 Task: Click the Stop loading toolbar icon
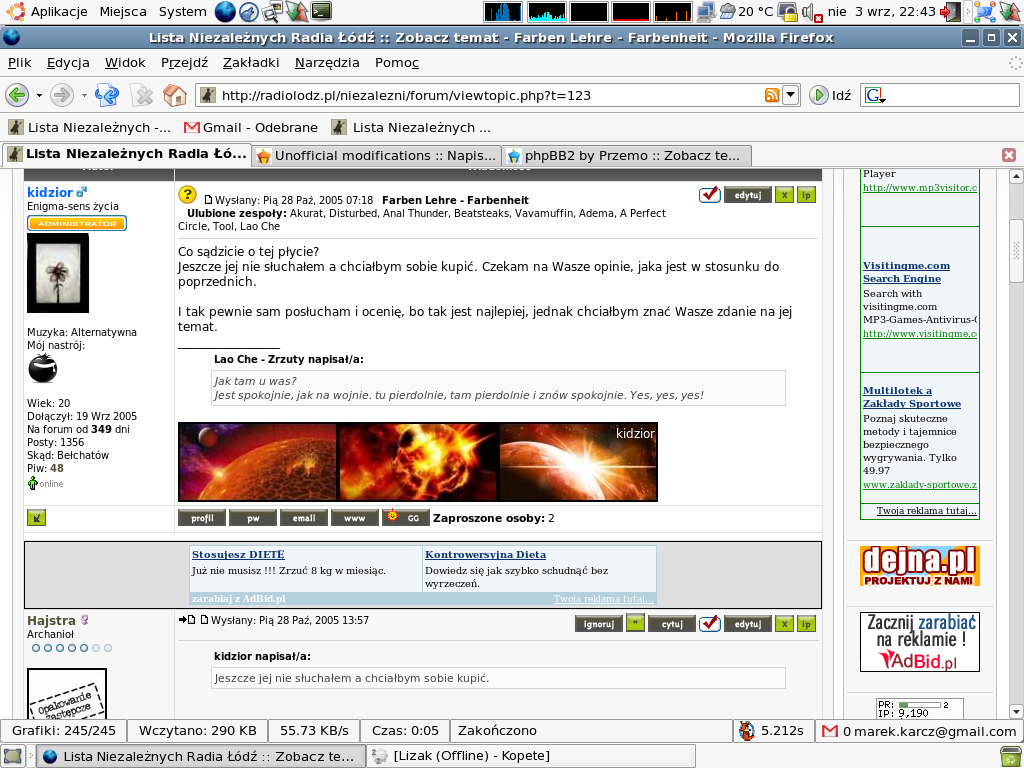[143, 95]
